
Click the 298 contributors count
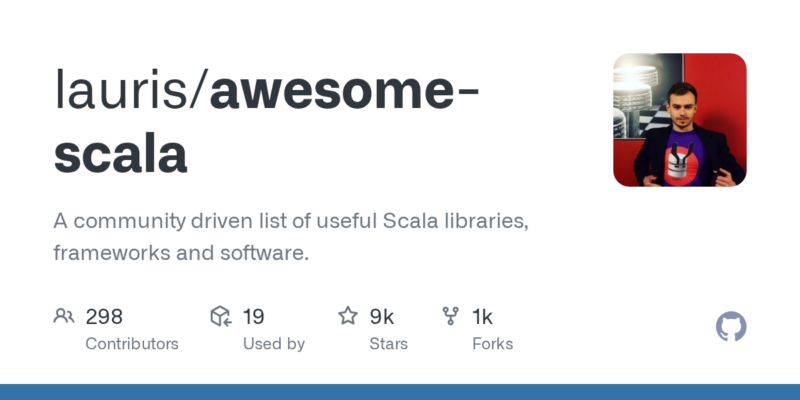104,317
